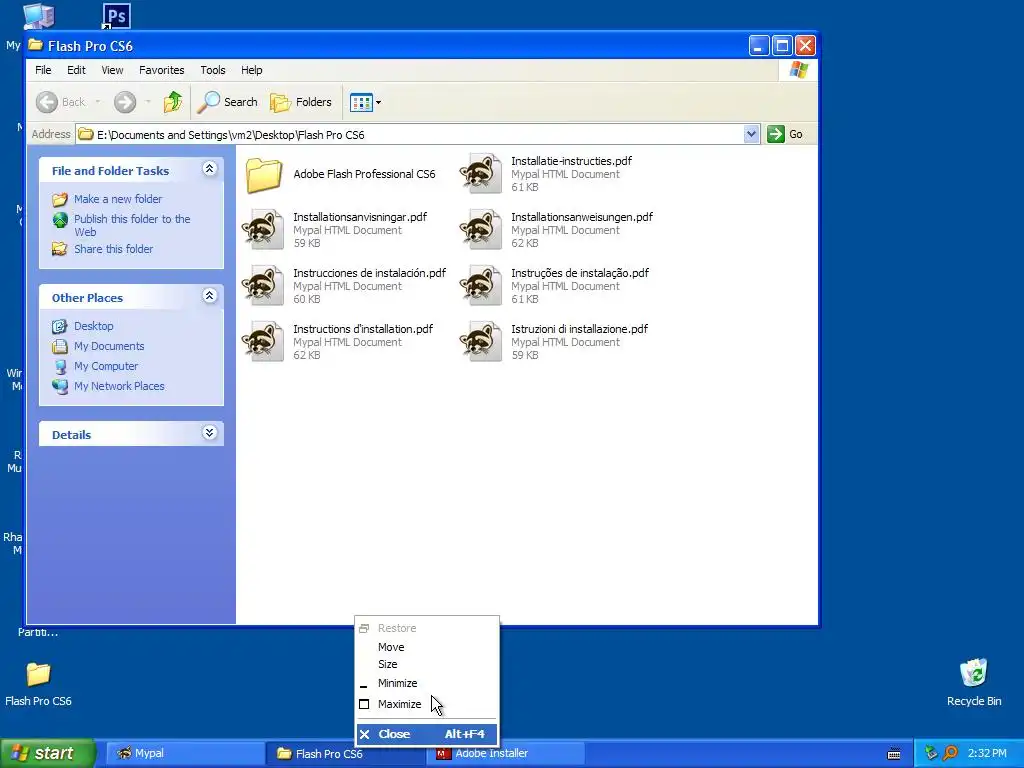Select Instruções de instalação.pdf raccoon icon
Screen dimensions: 1024x768
[481, 286]
